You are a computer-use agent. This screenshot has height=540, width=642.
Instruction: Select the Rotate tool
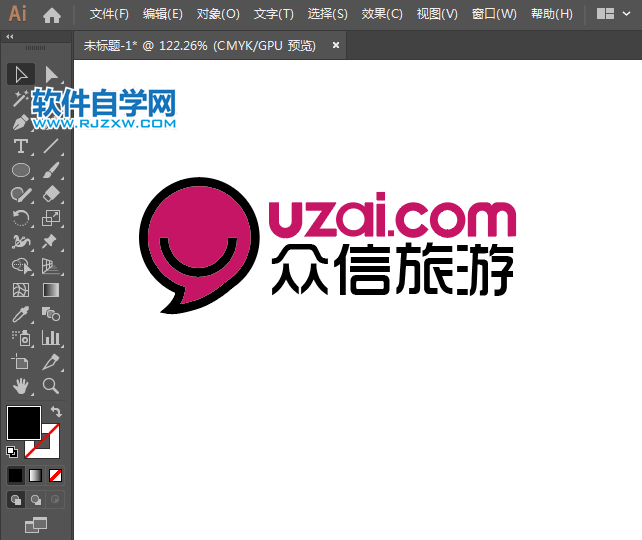coord(20,218)
